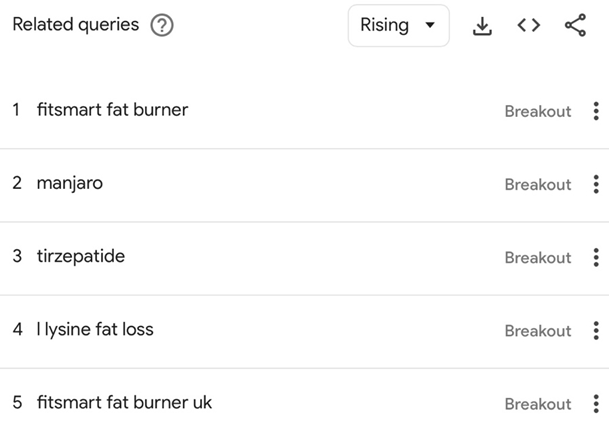609x434 pixels.
Task: Click the Rising dropdown arrow
Action: [430, 25]
